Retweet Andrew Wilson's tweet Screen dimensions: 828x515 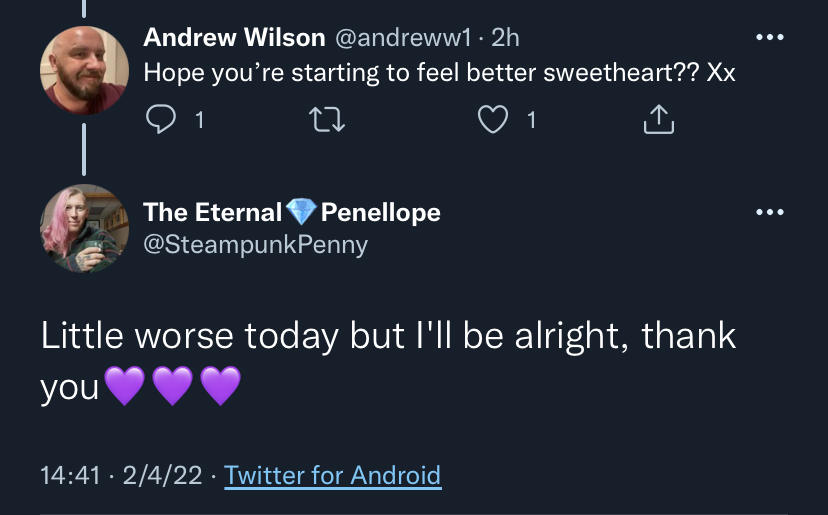(327, 119)
